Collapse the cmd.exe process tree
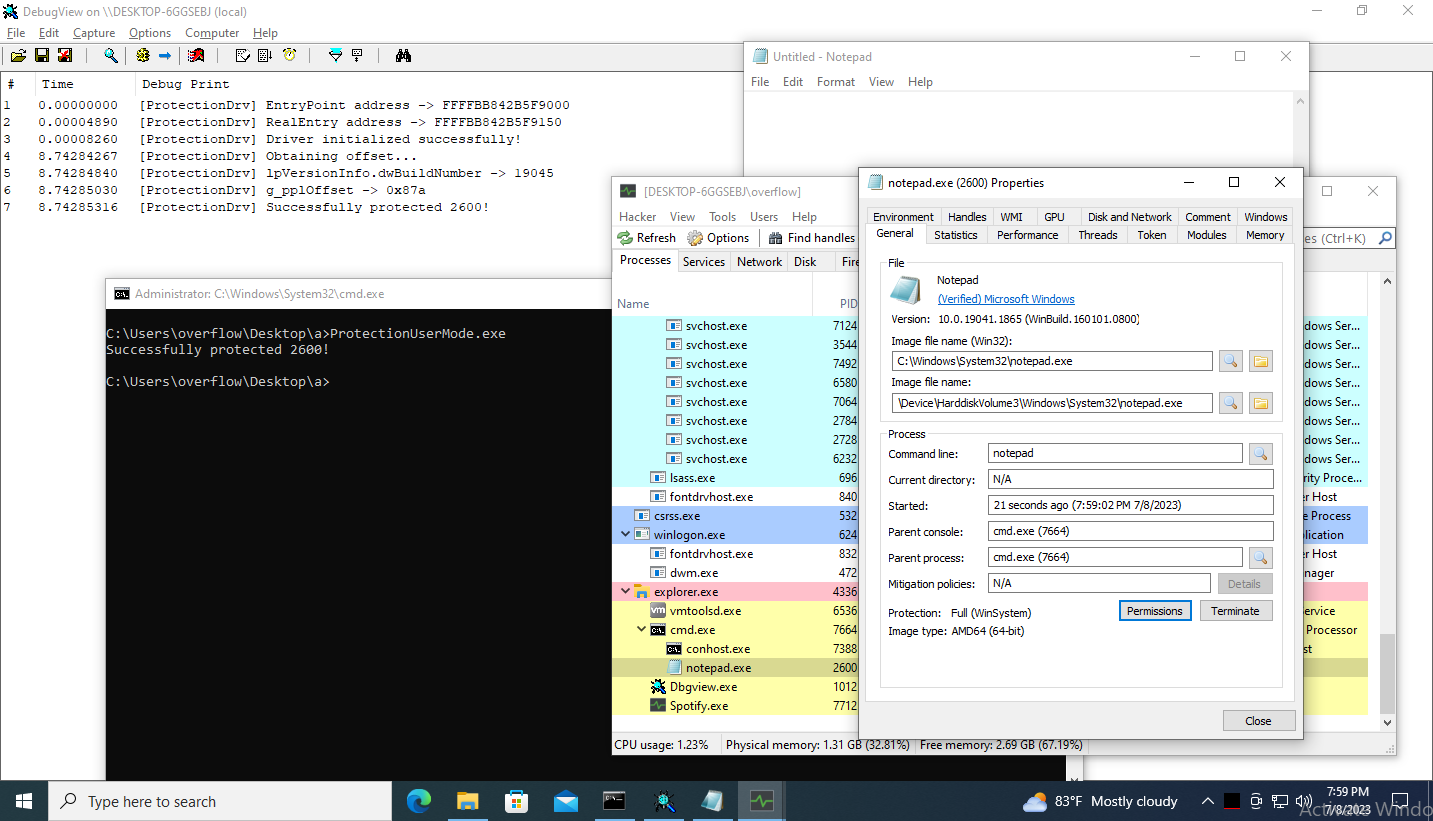 pyautogui.click(x=641, y=629)
